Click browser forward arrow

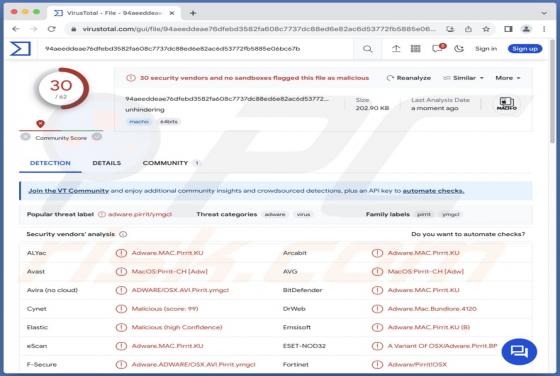click(x=34, y=29)
